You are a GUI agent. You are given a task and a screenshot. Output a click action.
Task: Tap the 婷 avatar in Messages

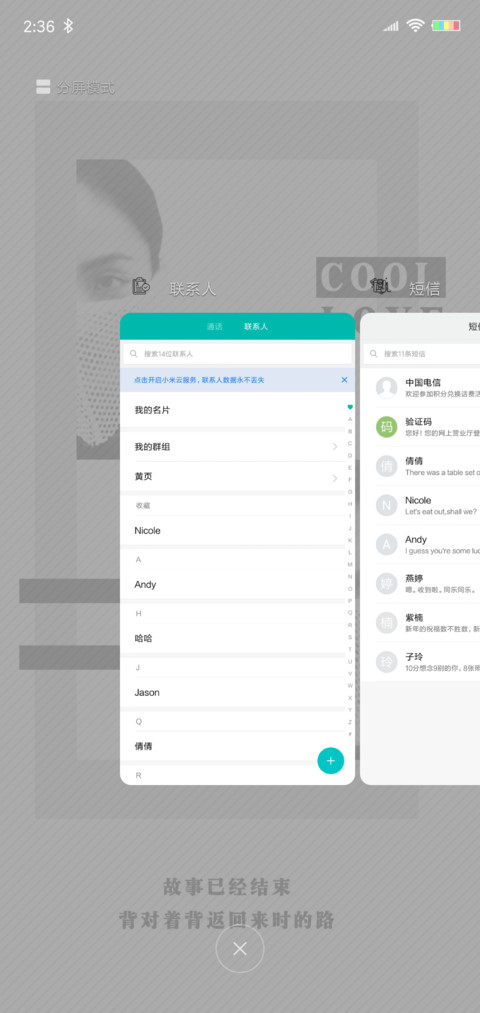coord(386,583)
